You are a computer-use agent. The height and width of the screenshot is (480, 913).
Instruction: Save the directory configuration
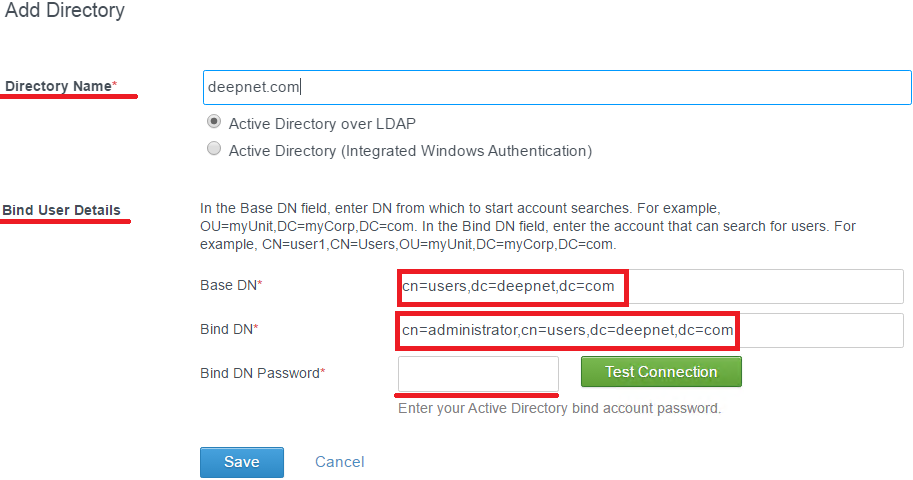[x=242, y=462]
